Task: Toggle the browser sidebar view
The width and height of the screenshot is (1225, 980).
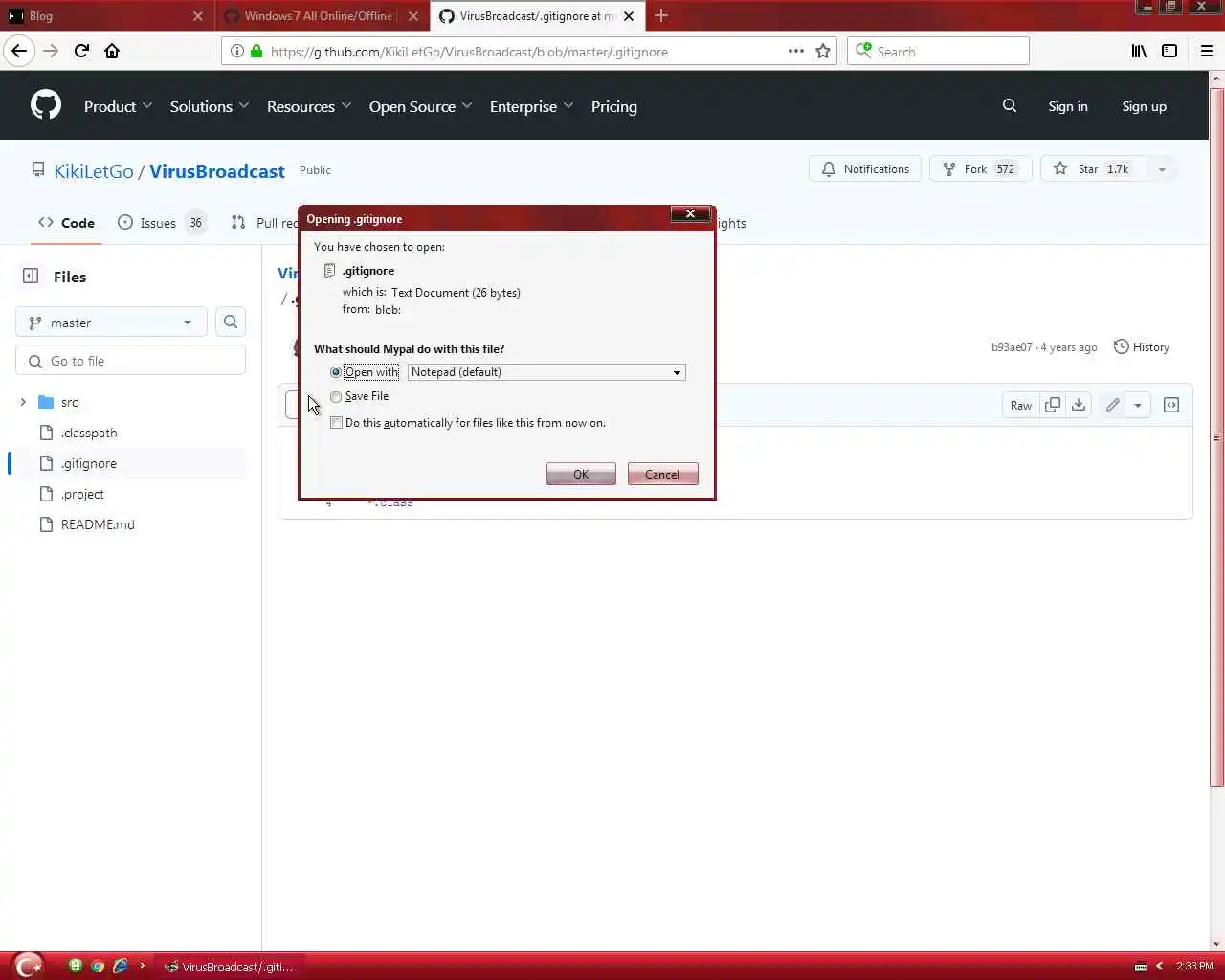Action: point(1169,51)
